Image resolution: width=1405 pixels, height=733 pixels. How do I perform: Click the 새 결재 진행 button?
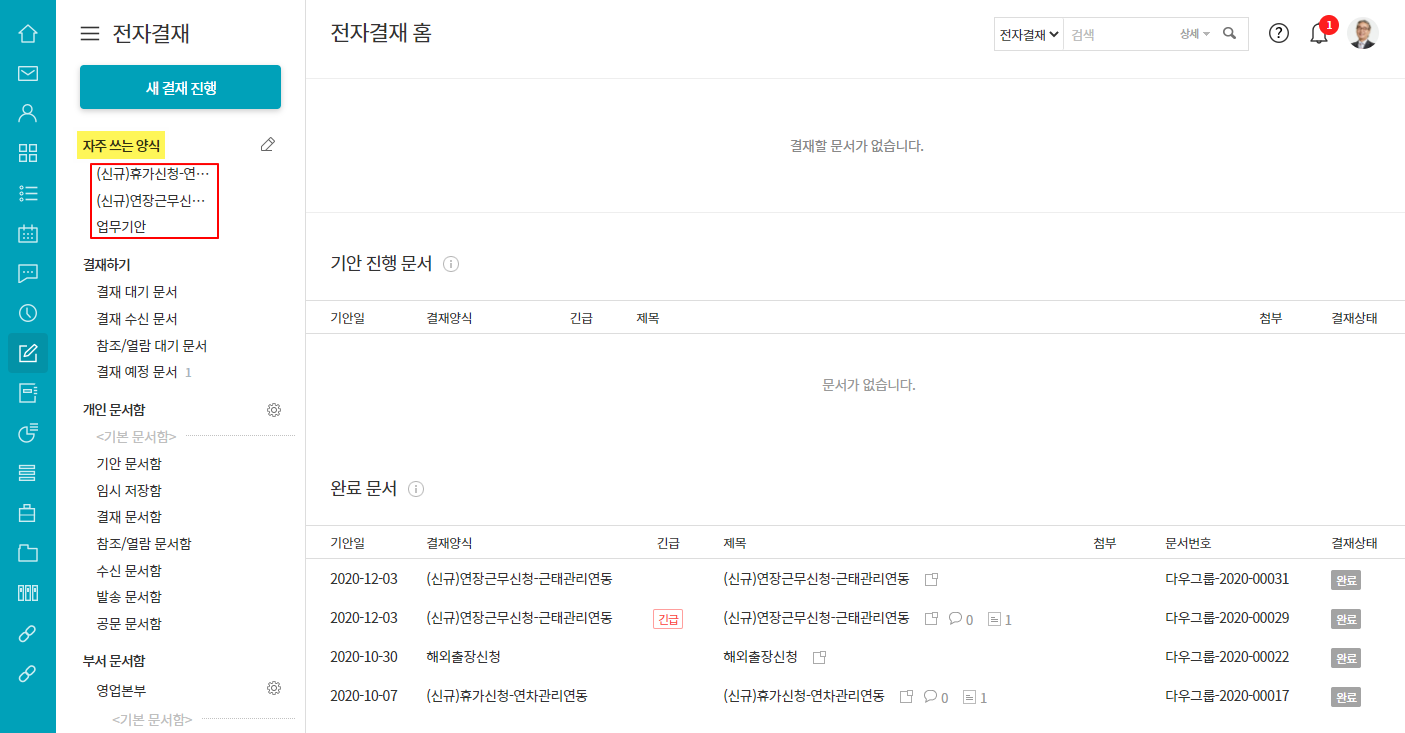180,87
